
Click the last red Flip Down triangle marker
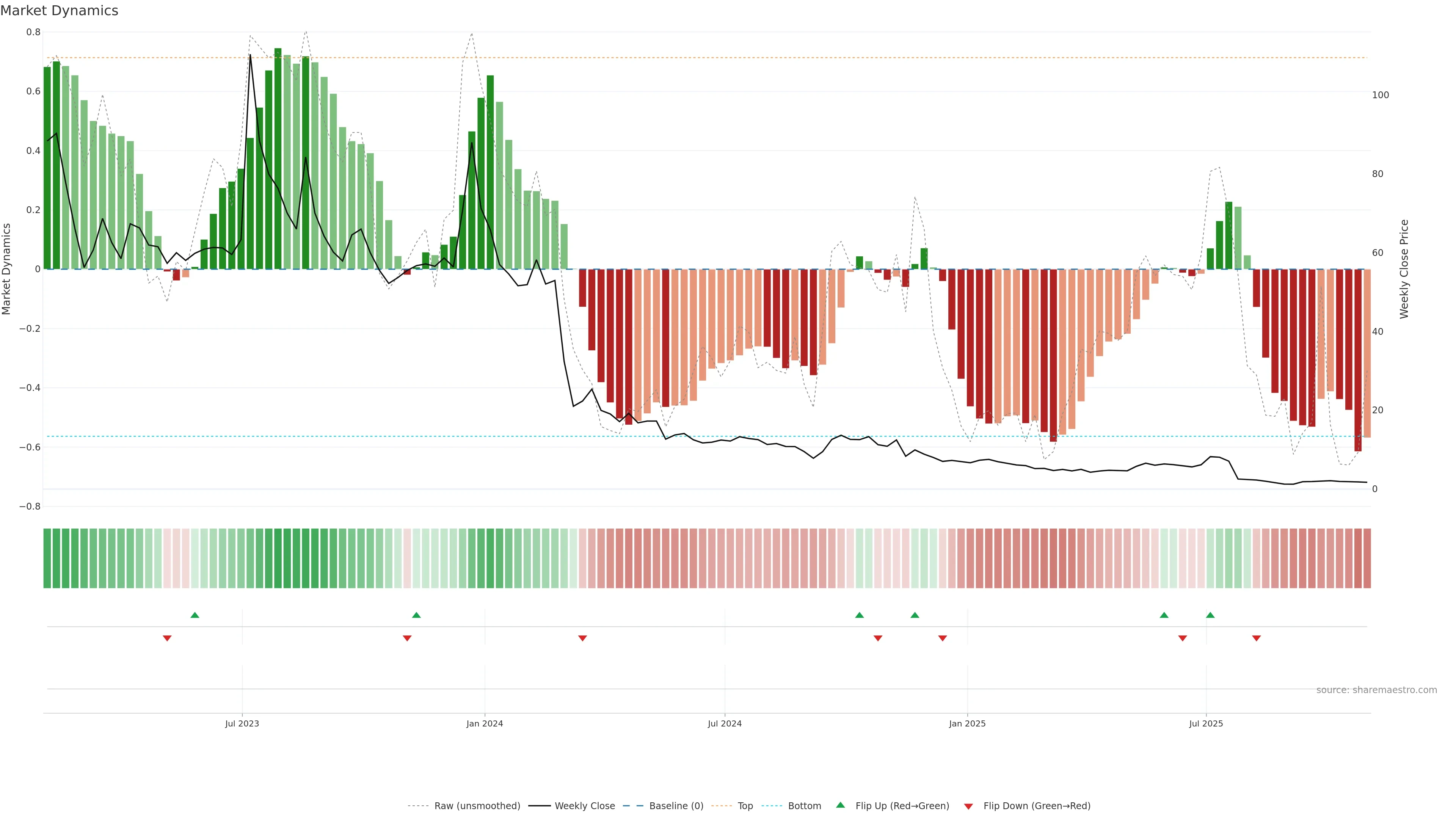click(1257, 638)
